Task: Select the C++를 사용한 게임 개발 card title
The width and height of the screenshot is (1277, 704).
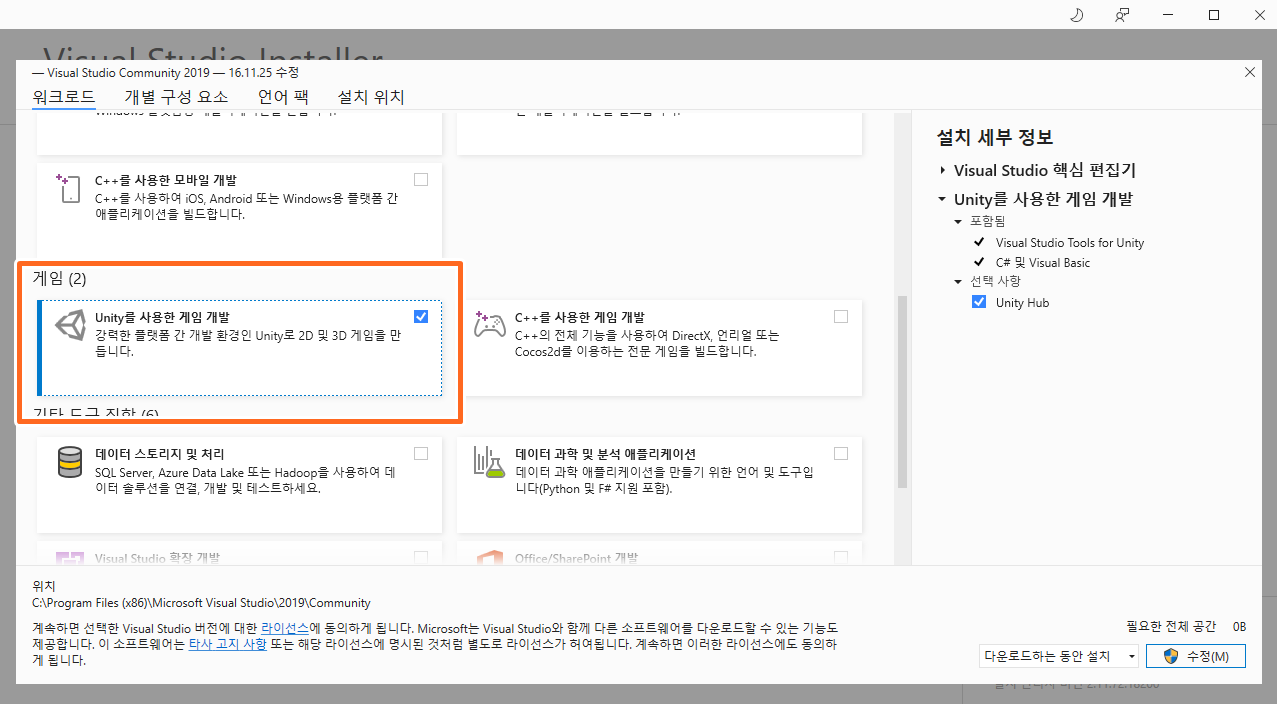Action: (580, 317)
